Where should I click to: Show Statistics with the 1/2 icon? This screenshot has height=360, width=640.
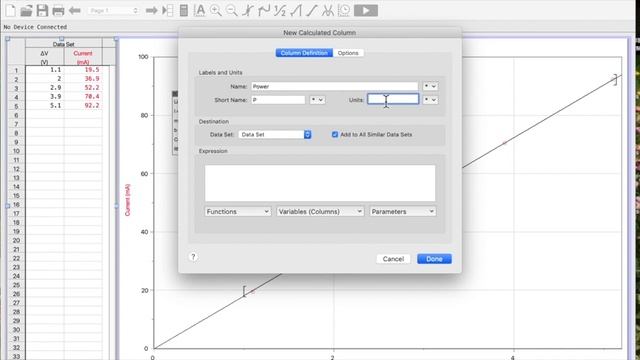pyautogui.click(x=280, y=10)
